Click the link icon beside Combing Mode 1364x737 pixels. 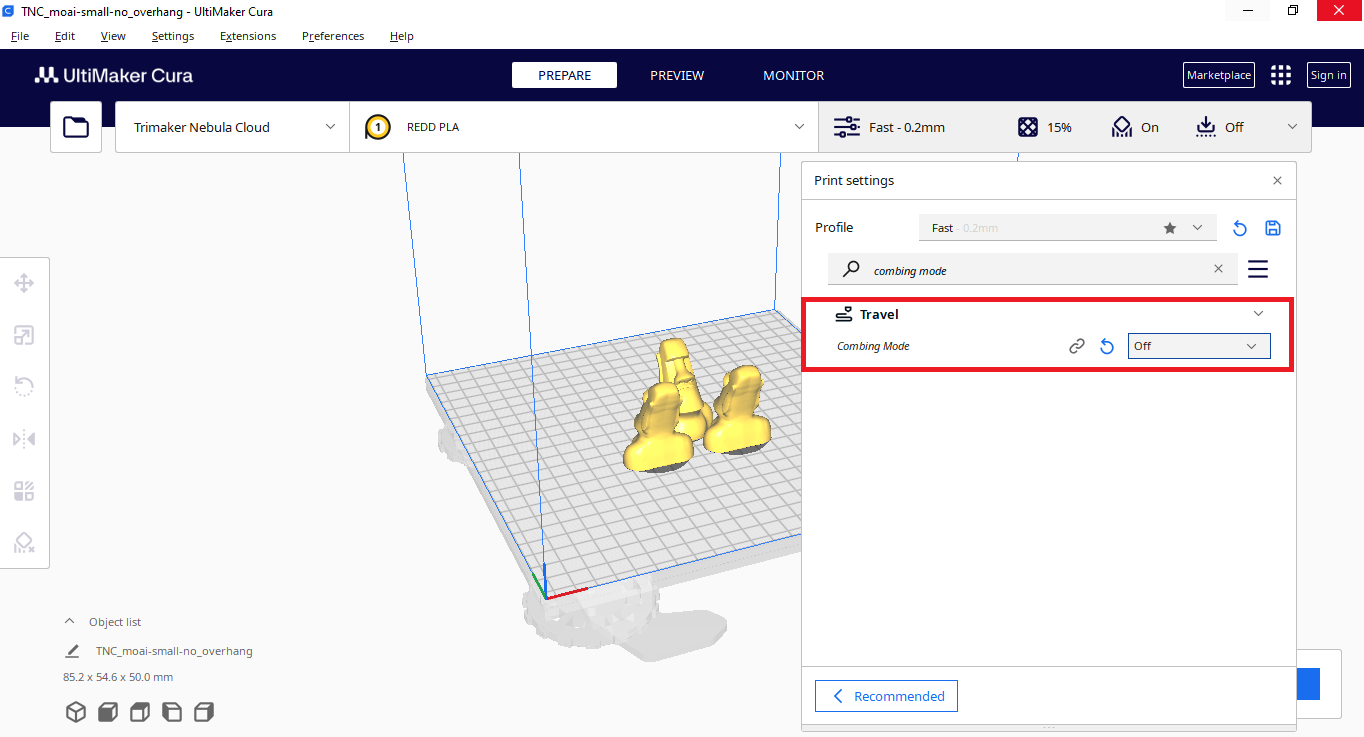pyautogui.click(x=1077, y=346)
